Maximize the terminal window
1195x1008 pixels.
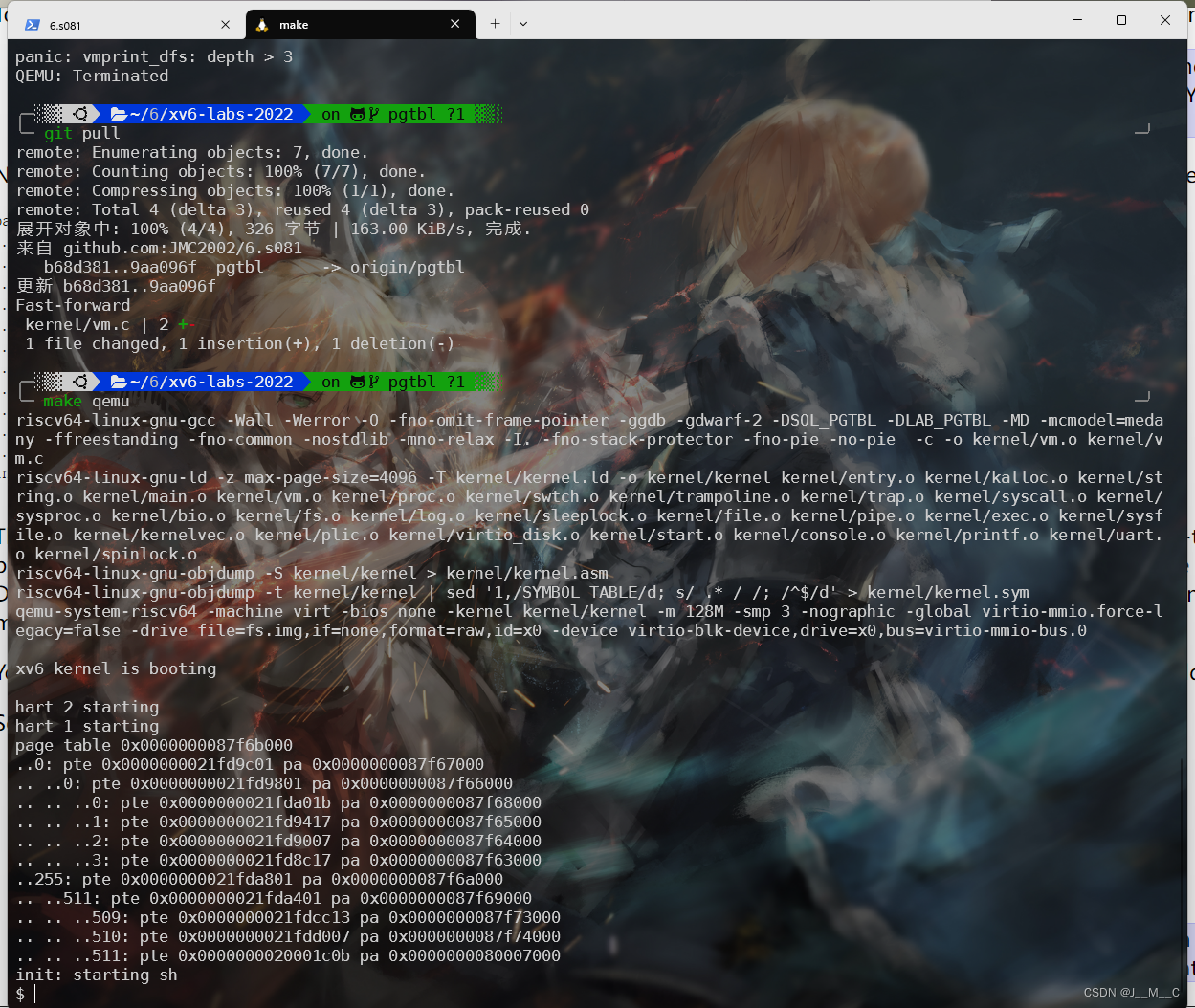(1121, 19)
